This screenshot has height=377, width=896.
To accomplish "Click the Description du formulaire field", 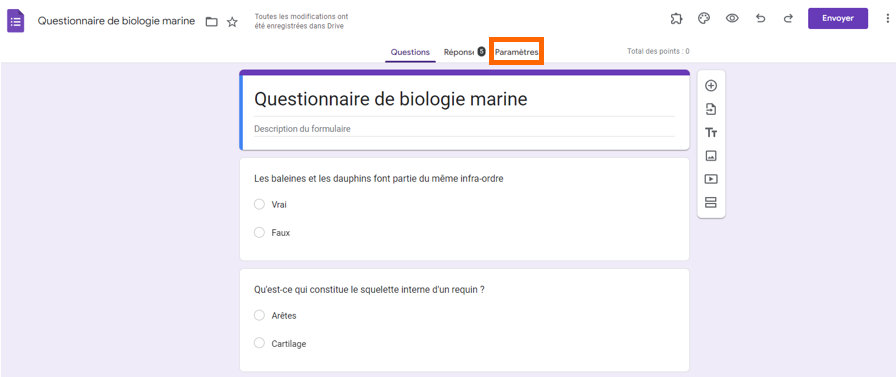I will 464,129.
